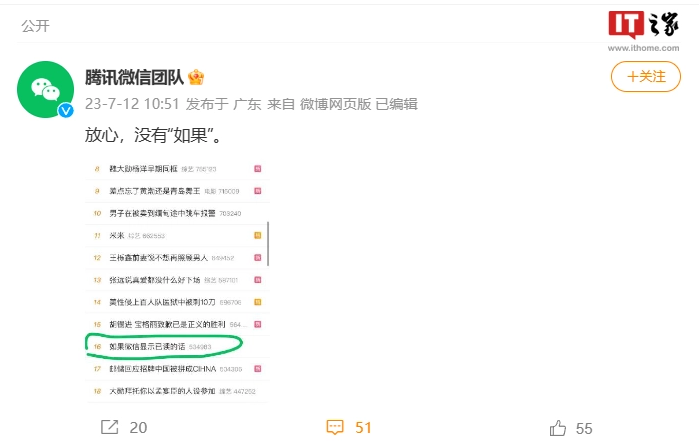700x447 pixels.
Task: Click the red tag icon on row 8
Action: click(x=258, y=169)
